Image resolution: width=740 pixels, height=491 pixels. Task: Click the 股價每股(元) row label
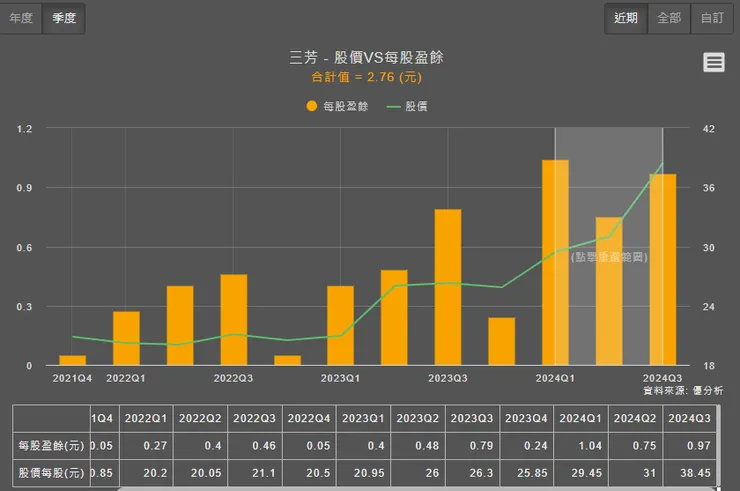pyautogui.click(x=51, y=473)
